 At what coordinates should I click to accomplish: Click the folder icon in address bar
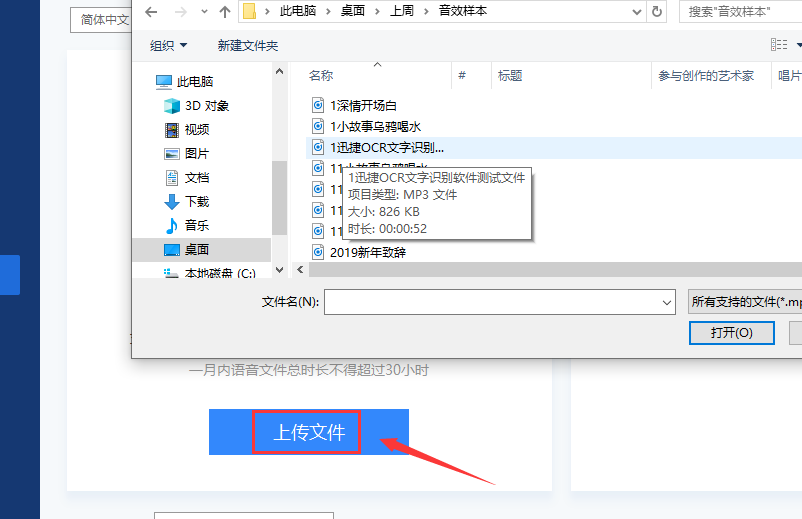coord(250,11)
